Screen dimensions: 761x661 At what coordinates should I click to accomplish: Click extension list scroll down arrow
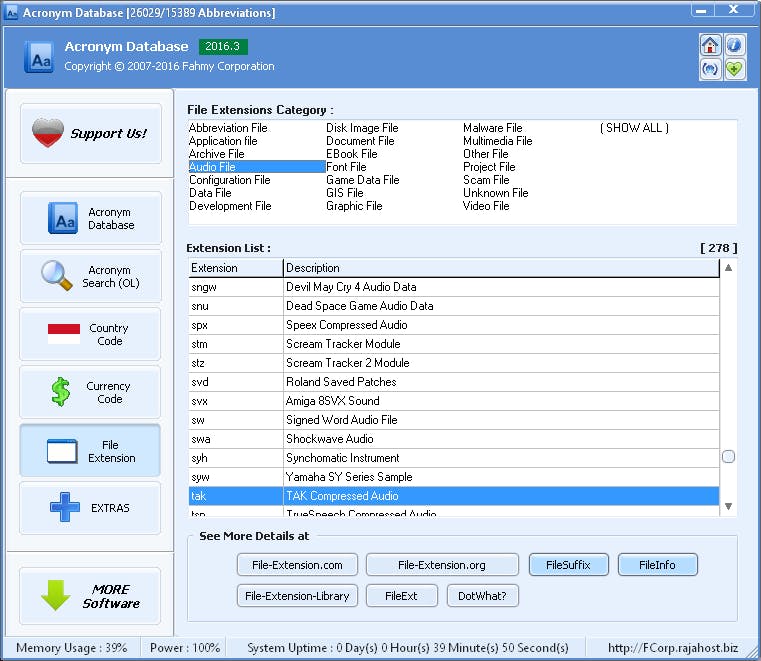[728, 506]
